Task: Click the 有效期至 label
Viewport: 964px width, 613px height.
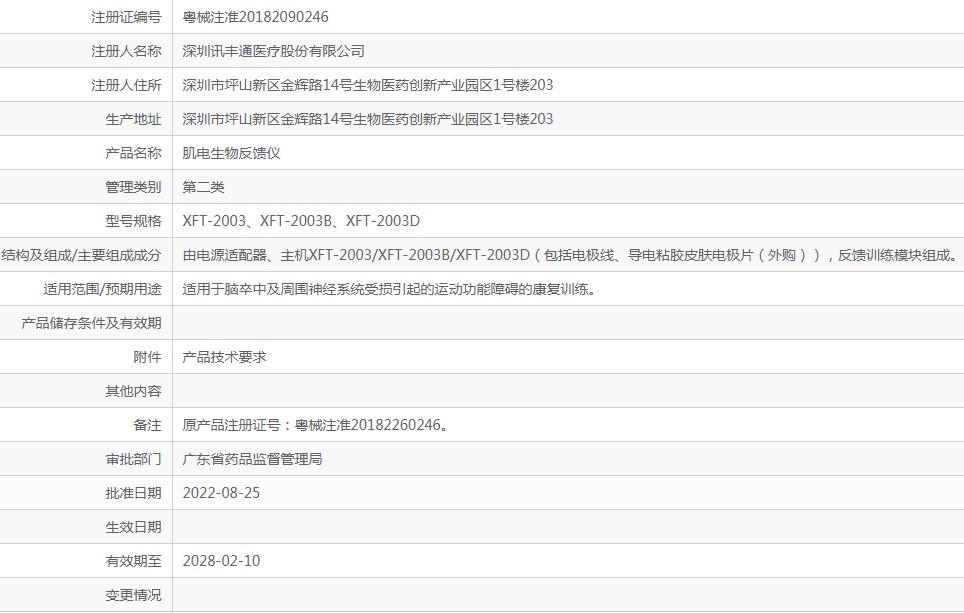Action: [133, 561]
